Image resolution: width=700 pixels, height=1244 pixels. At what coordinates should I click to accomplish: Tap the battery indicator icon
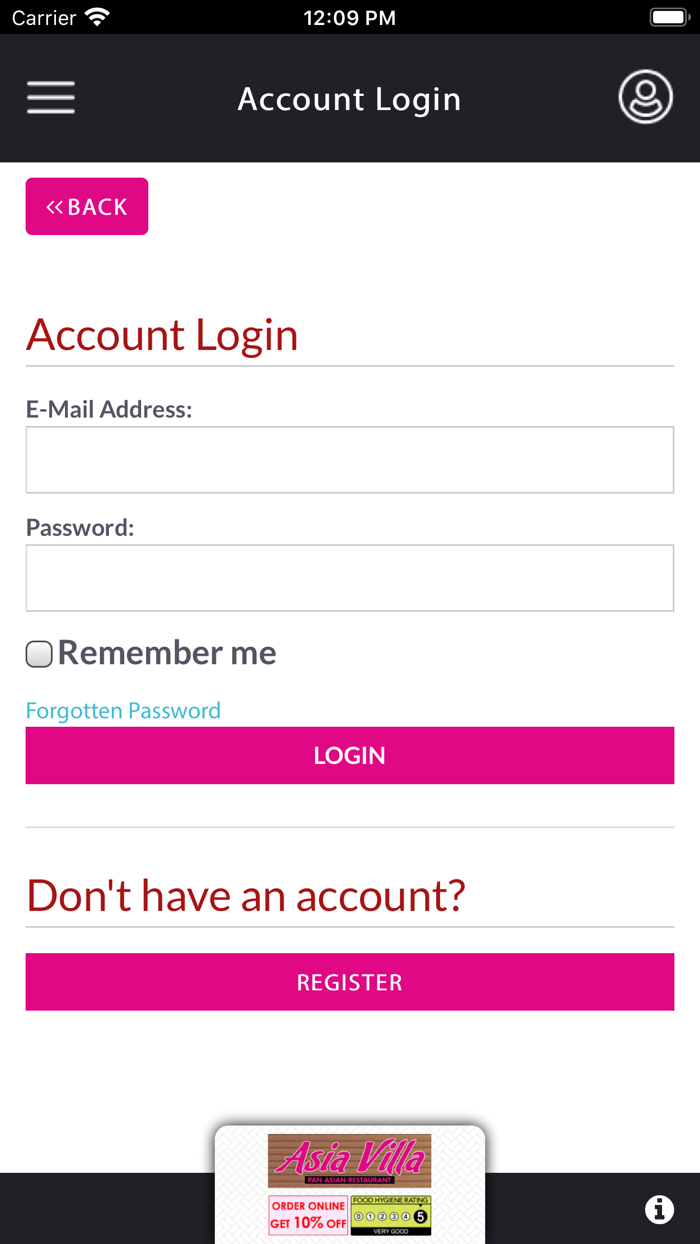tap(667, 17)
